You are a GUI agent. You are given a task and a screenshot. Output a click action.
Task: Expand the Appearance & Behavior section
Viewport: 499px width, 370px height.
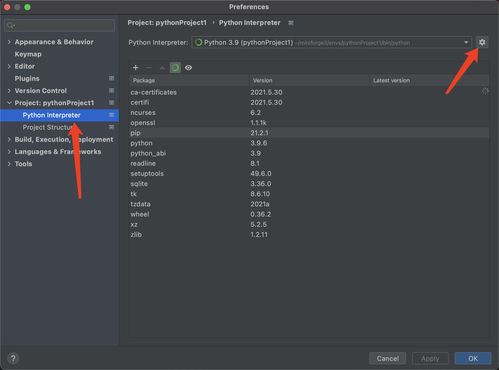click(9, 42)
